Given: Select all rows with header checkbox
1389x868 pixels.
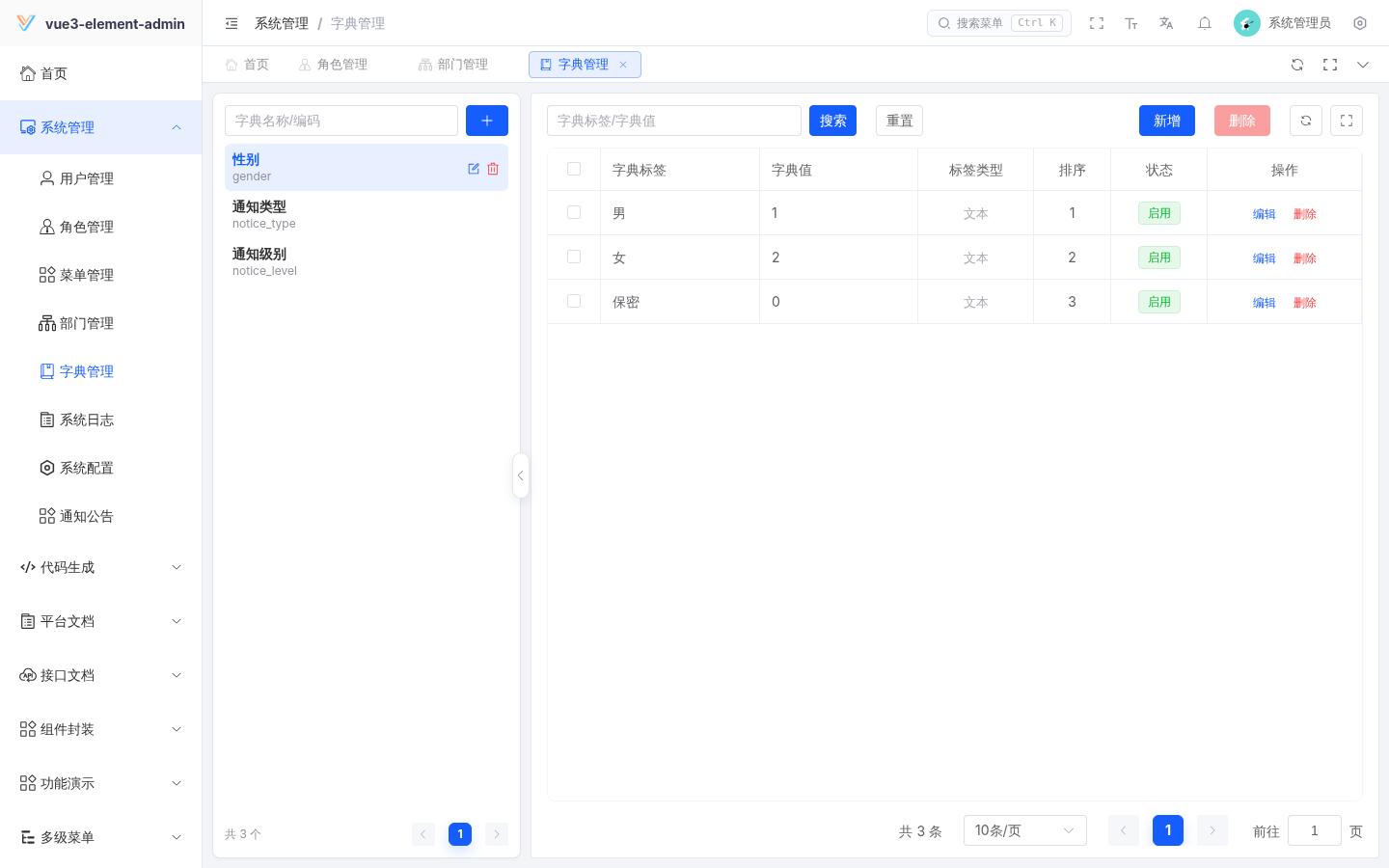Looking at the screenshot, I should [574, 169].
